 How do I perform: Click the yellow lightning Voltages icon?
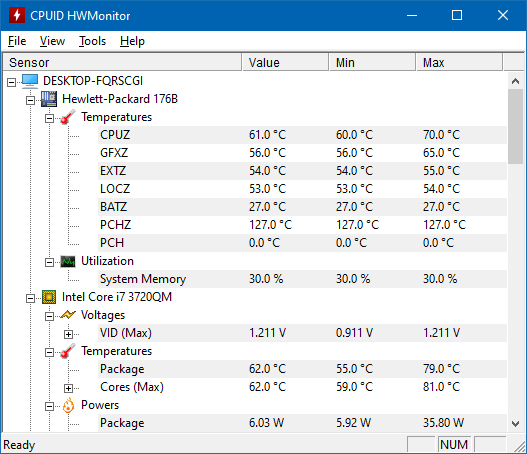68,315
